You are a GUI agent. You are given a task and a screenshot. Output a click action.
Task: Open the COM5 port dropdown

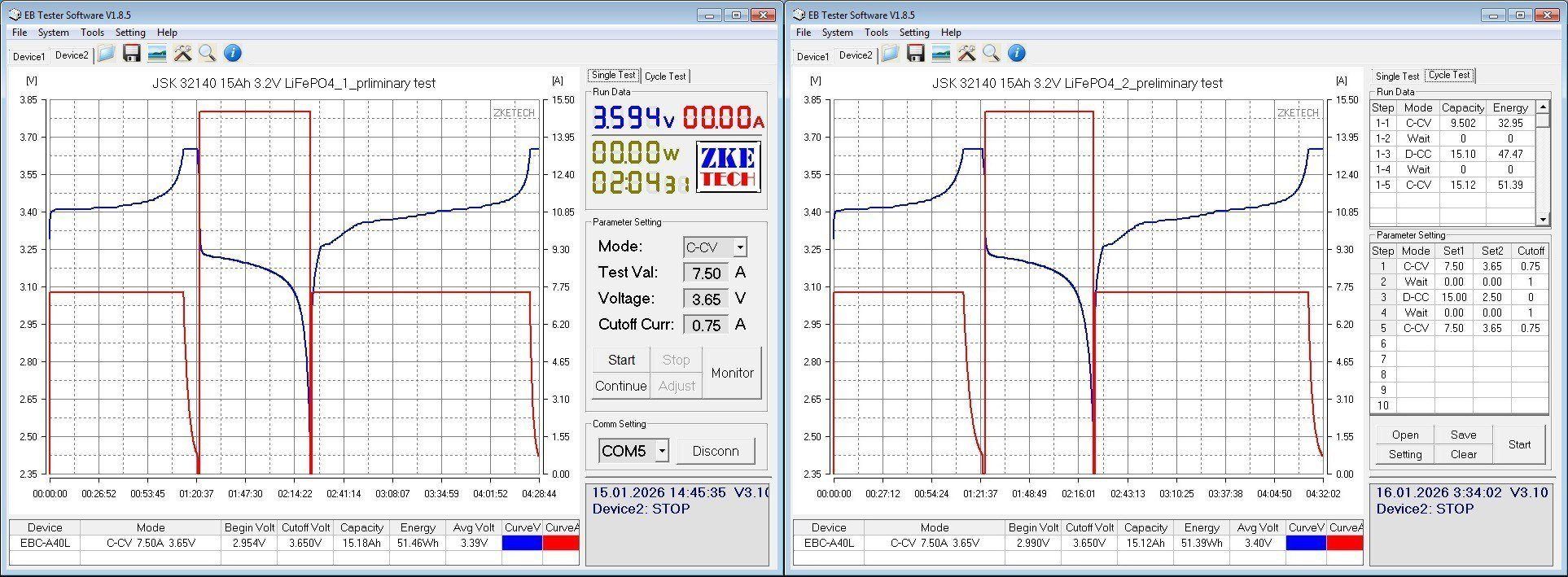coord(662,451)
